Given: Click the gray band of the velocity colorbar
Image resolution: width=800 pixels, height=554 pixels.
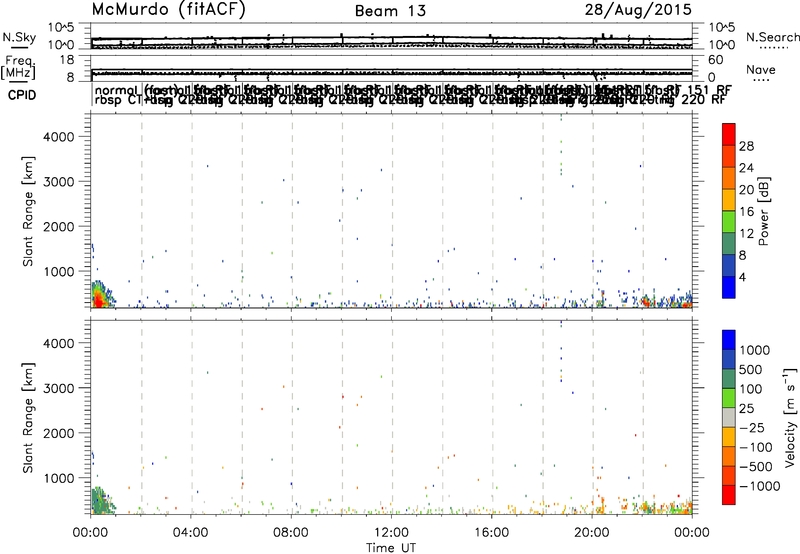Looking at the screenshot, I should [729, 417].
